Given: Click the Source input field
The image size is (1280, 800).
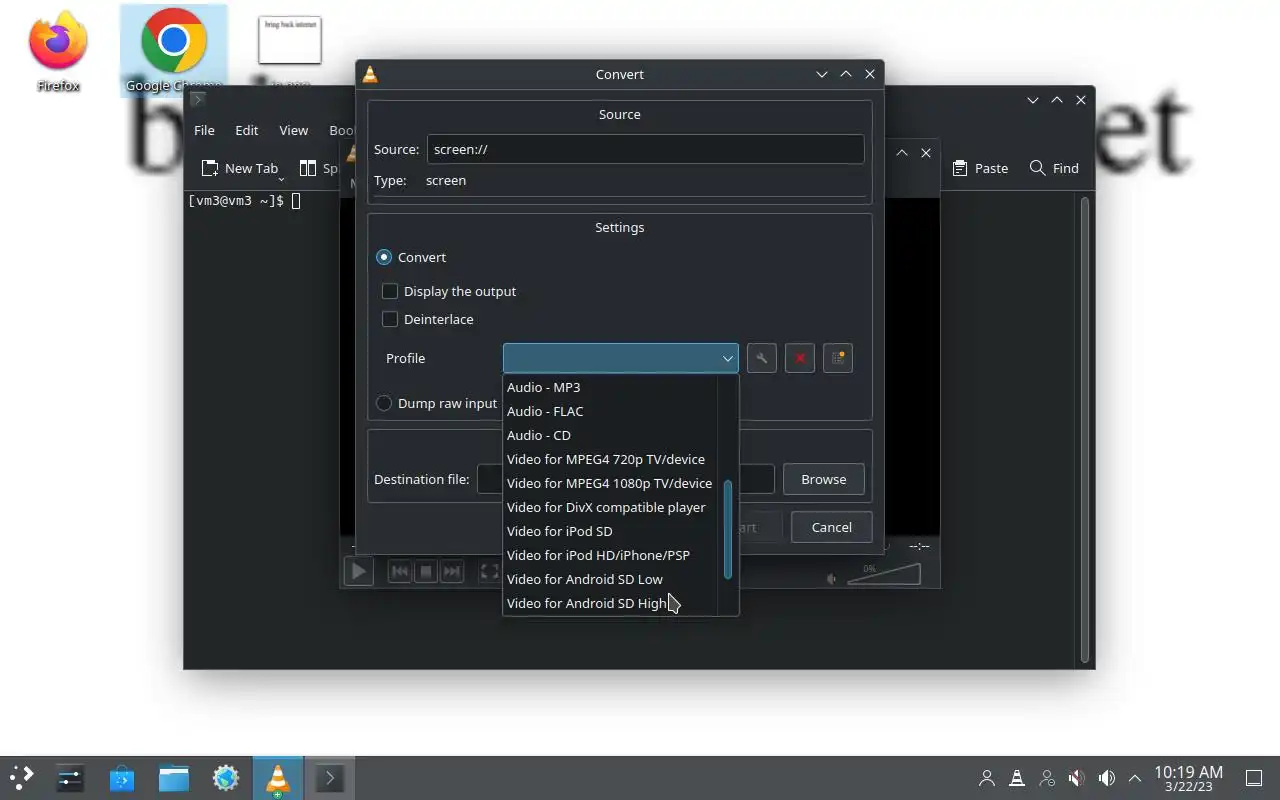Looking at the screenshot, I should (645, 149).
